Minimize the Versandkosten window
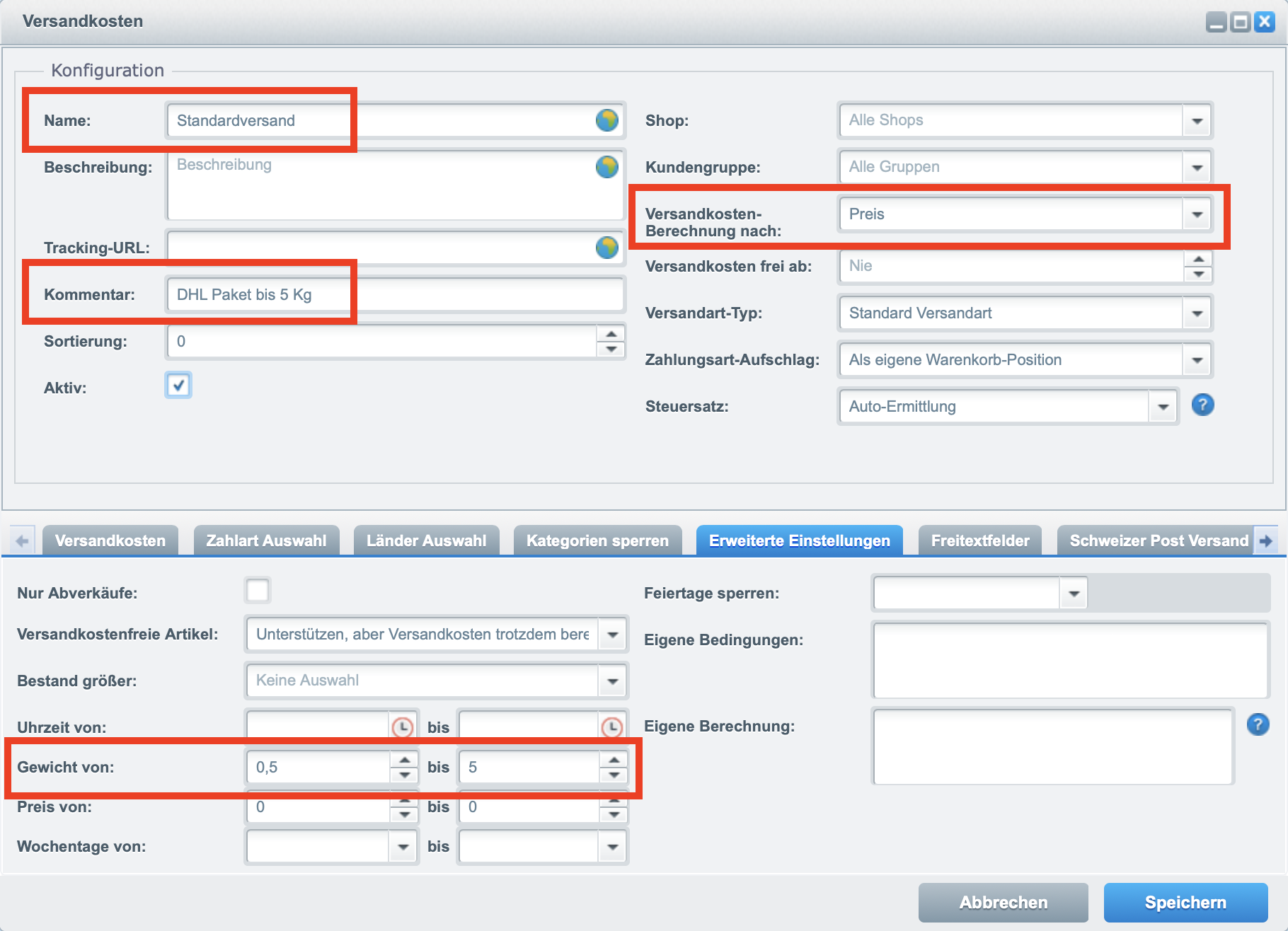The width and height of the screenshot is (1288, 931). (1217, 22)
